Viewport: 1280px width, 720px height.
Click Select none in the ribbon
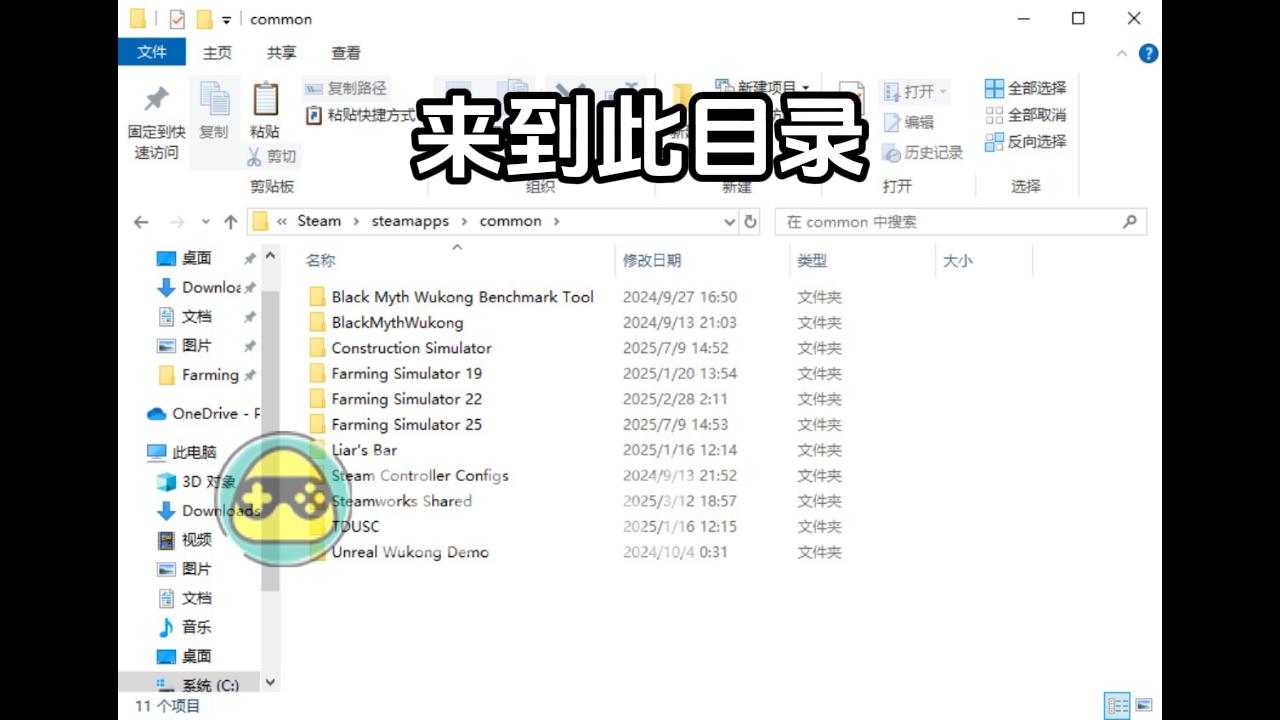click(1026, 115)
